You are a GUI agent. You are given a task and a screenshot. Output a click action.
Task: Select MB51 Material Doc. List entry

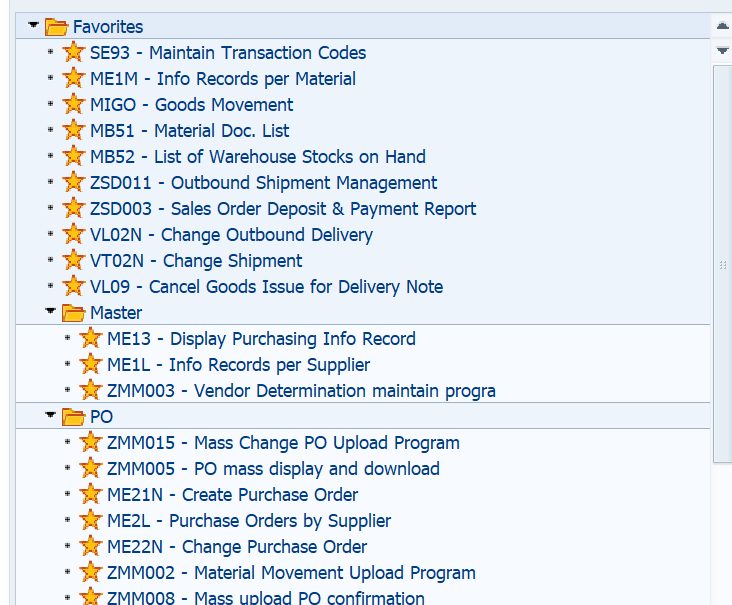(189, 131)
